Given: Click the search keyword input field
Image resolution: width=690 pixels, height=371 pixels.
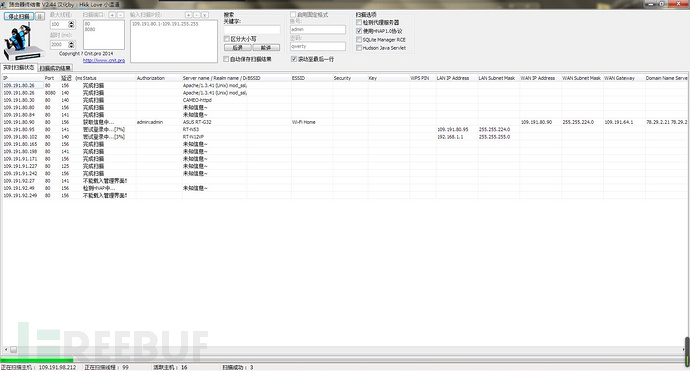Looking at the screenshot, I should (252, 29).
